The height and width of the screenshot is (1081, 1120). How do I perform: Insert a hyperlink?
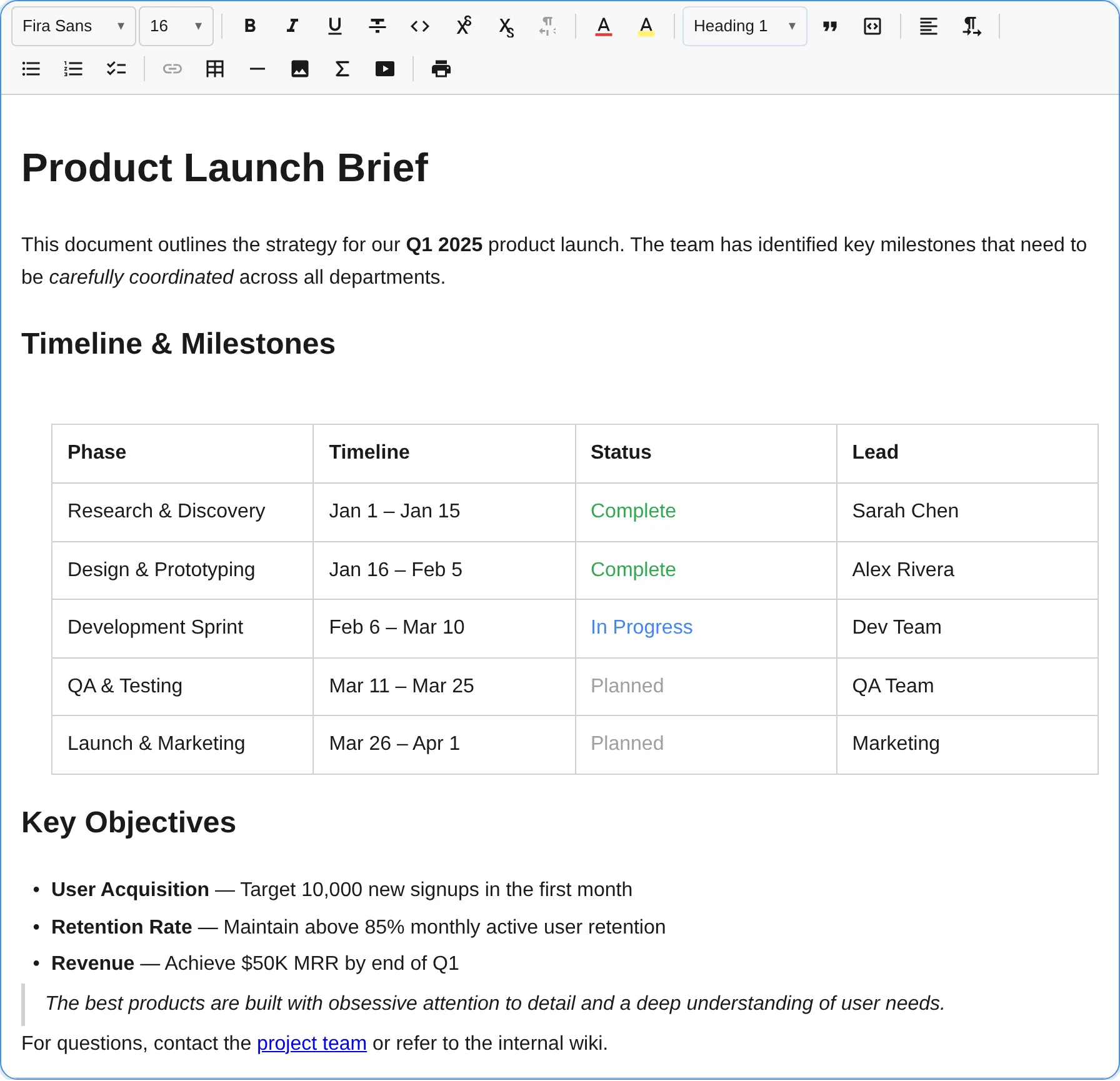pos(172,69)
